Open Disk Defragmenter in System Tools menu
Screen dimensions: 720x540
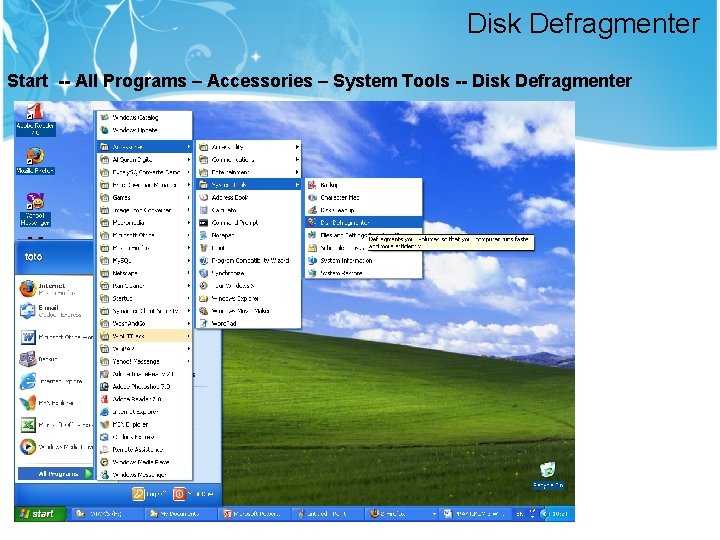coord(363,222)
